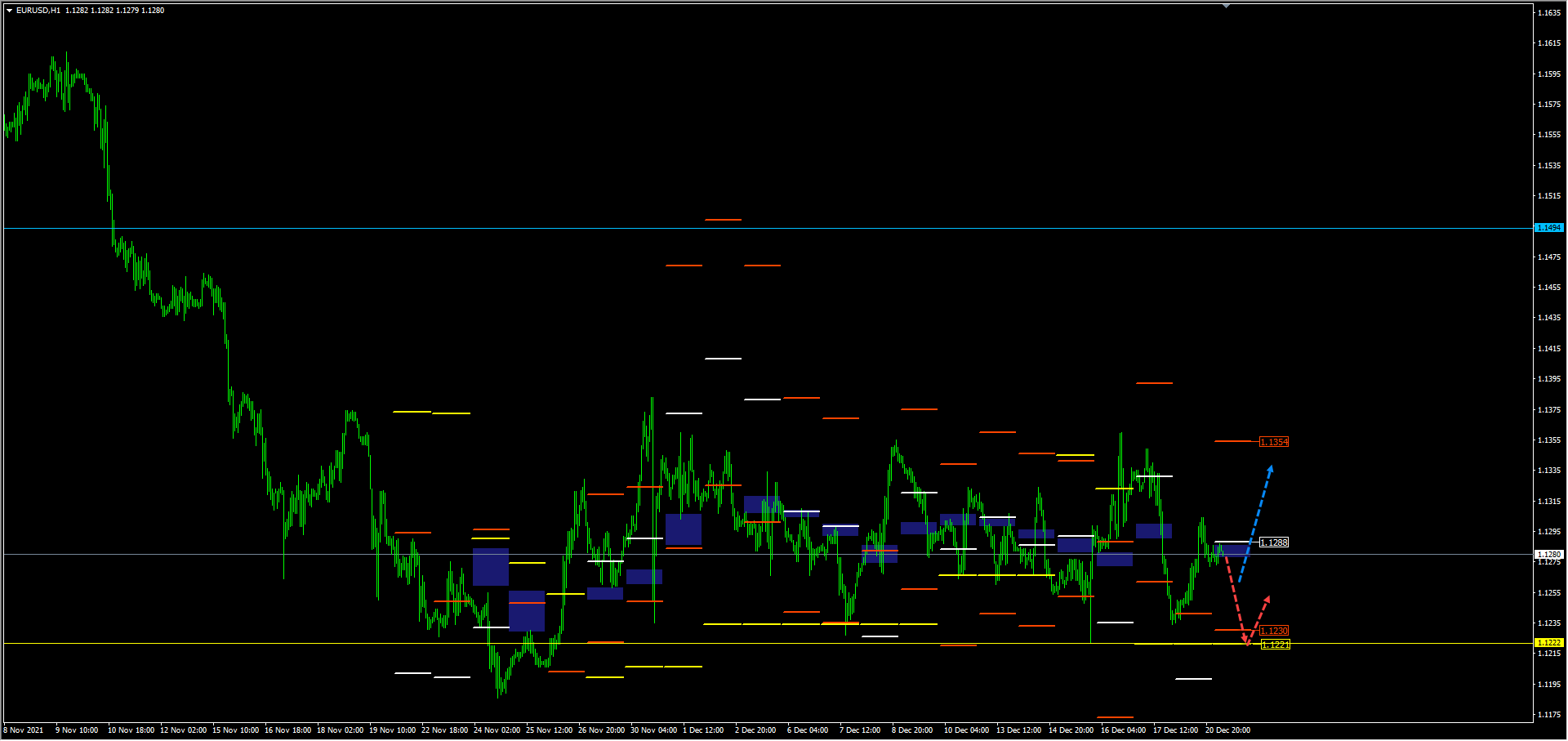Open the triangle menu beside EURUSD,H1
Image resolution: width=1568 pixels, height=741 pixels.
(x=9, y=11)
